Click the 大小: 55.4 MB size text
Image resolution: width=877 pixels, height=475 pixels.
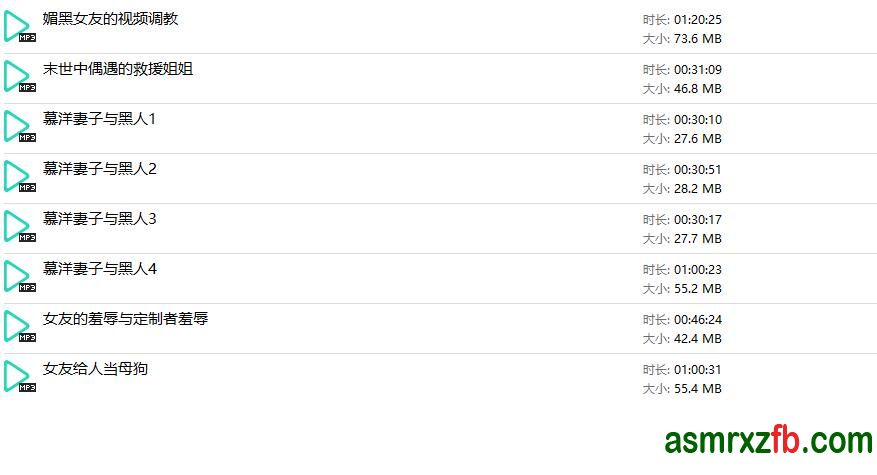682,389
